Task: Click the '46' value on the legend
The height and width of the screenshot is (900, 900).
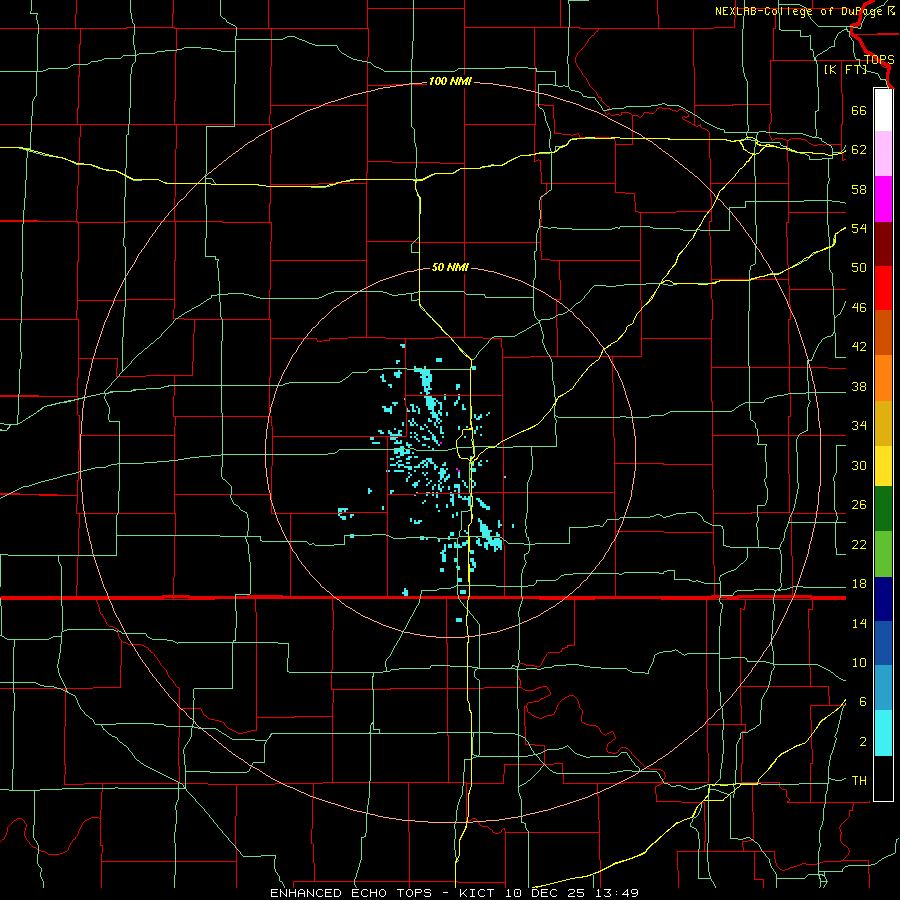Action: tap(859, 307)
